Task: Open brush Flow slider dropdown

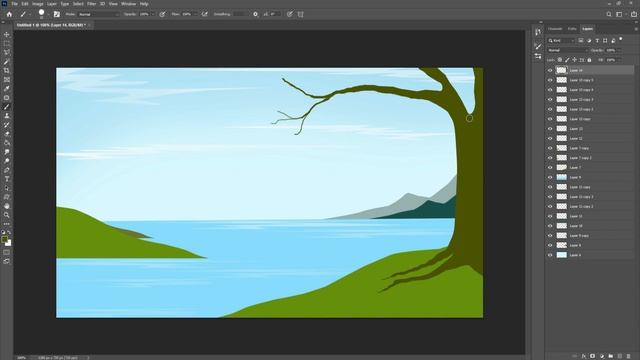Action: [195, 14]
